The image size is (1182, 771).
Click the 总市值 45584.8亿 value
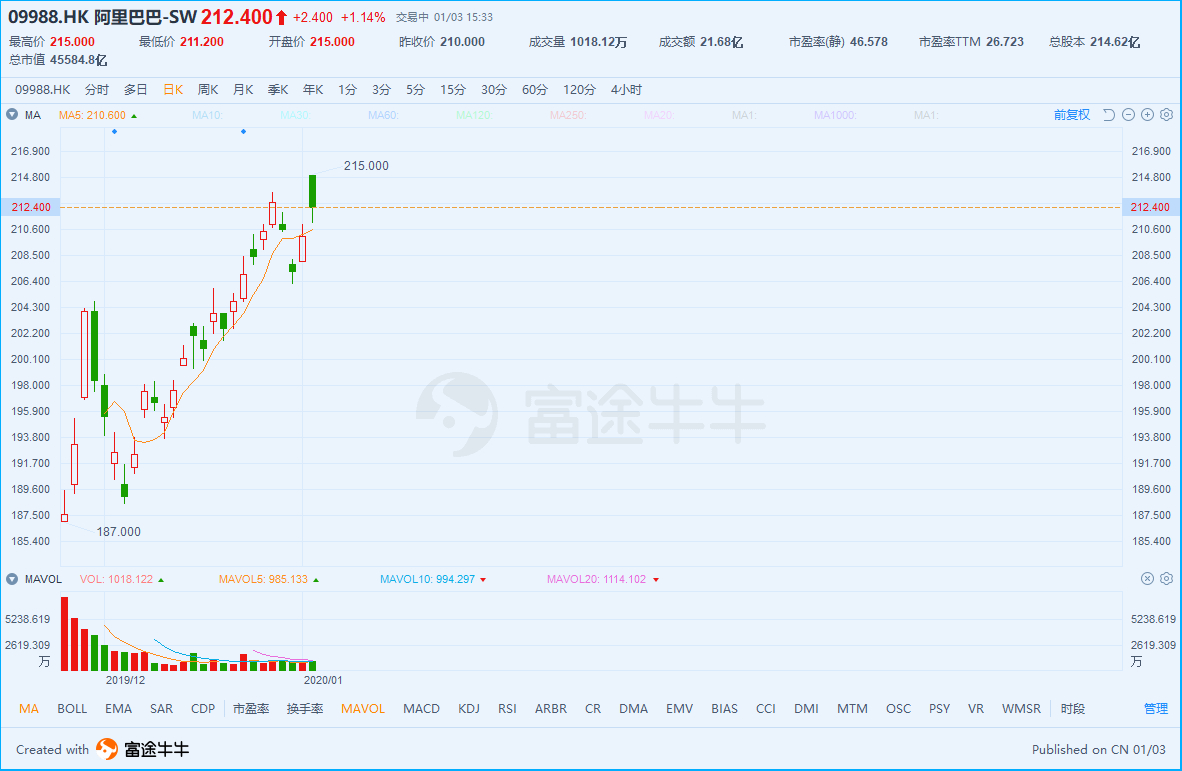point(58,60)
